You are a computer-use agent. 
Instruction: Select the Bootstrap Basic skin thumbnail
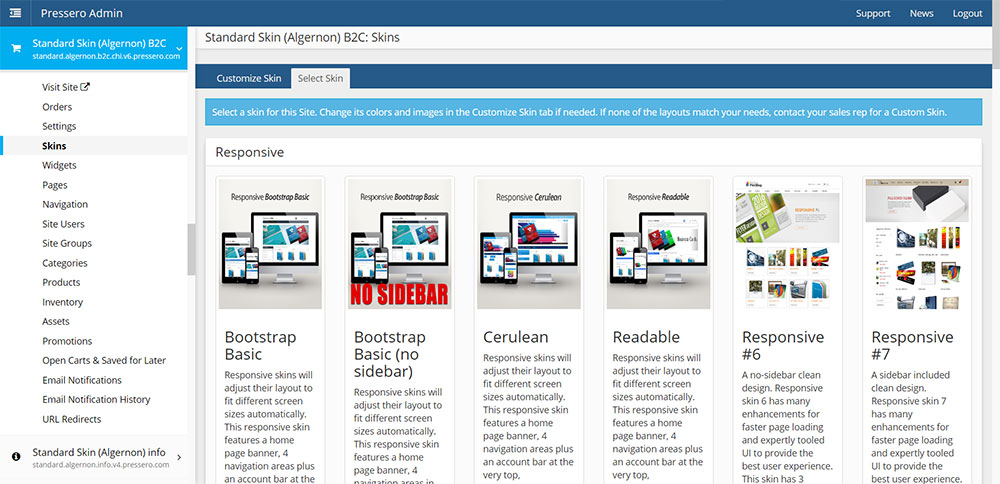click(x=270, y=244)
